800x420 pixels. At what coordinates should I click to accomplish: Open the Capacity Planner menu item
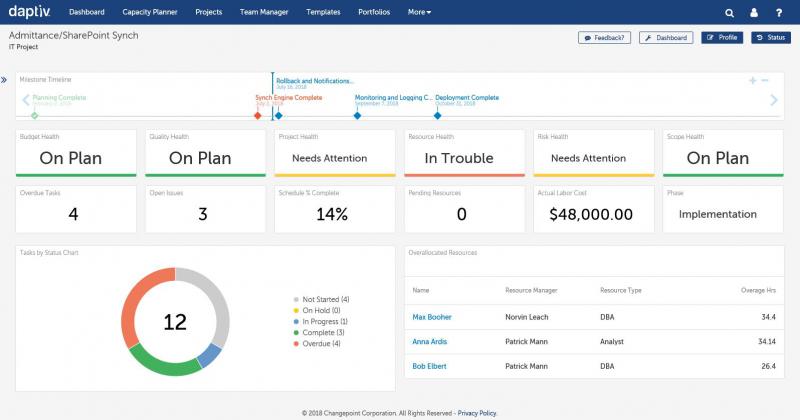(150, 13)
